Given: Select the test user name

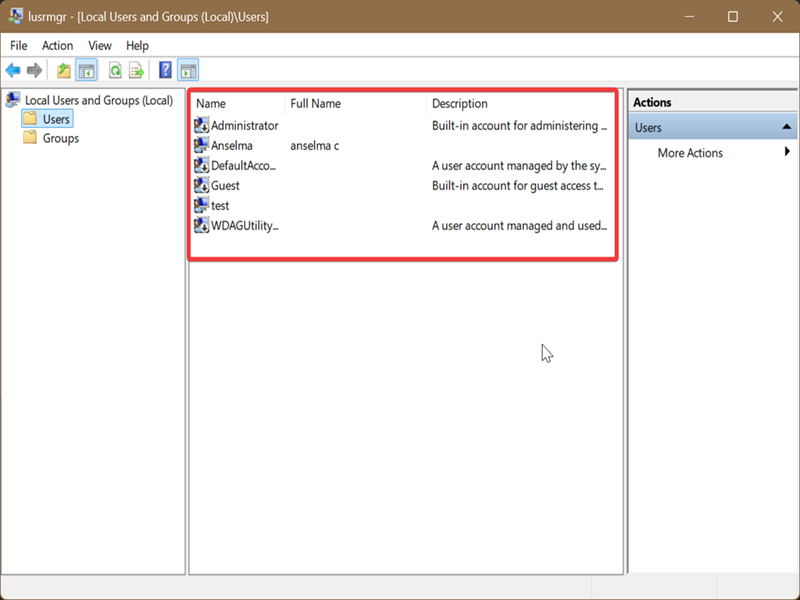Looking at the screenshot, I should [220, 206].
